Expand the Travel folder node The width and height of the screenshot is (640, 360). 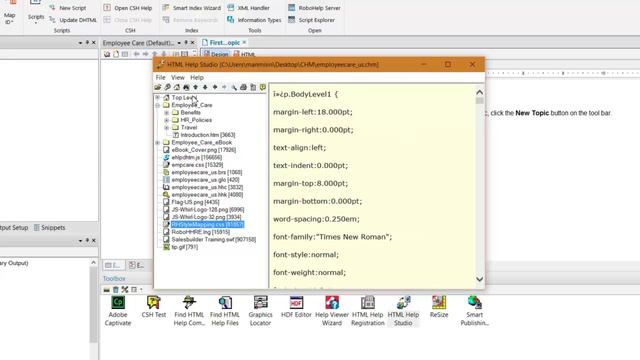click(167, 128)
